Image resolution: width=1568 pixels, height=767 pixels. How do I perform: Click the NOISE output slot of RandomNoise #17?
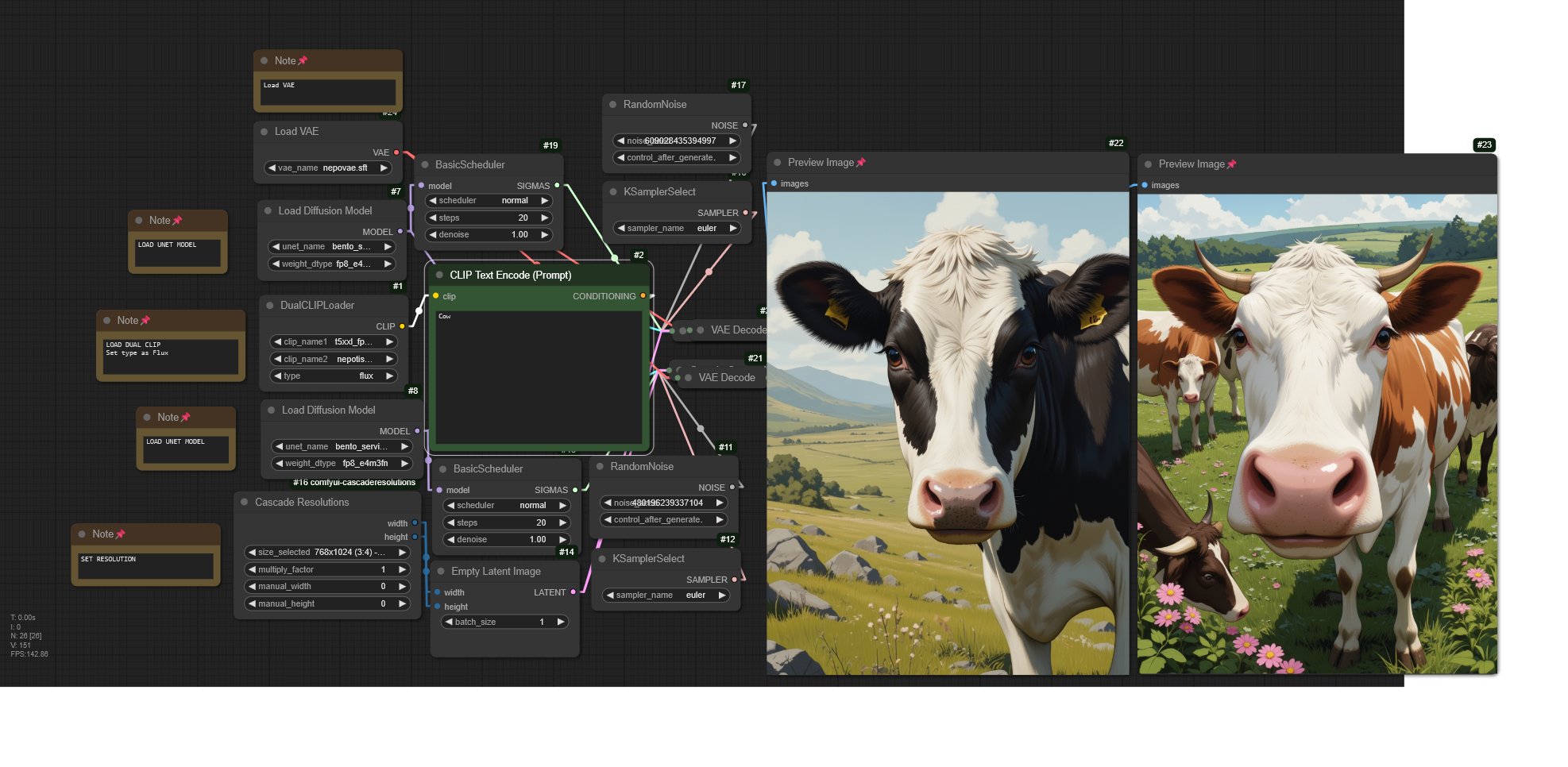pos(745,125)
